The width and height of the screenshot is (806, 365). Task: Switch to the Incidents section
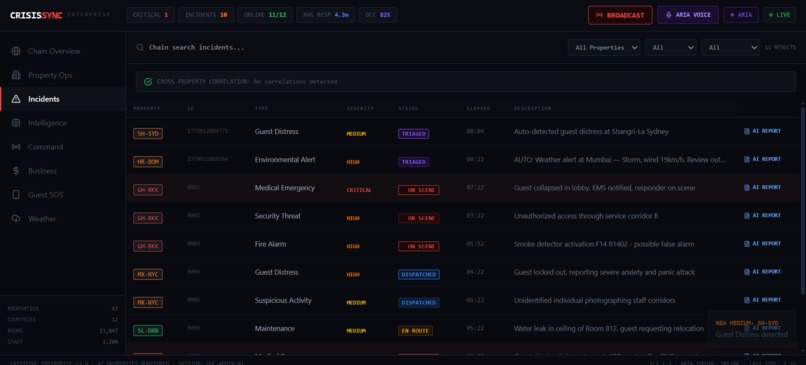(x=63, y=99)
